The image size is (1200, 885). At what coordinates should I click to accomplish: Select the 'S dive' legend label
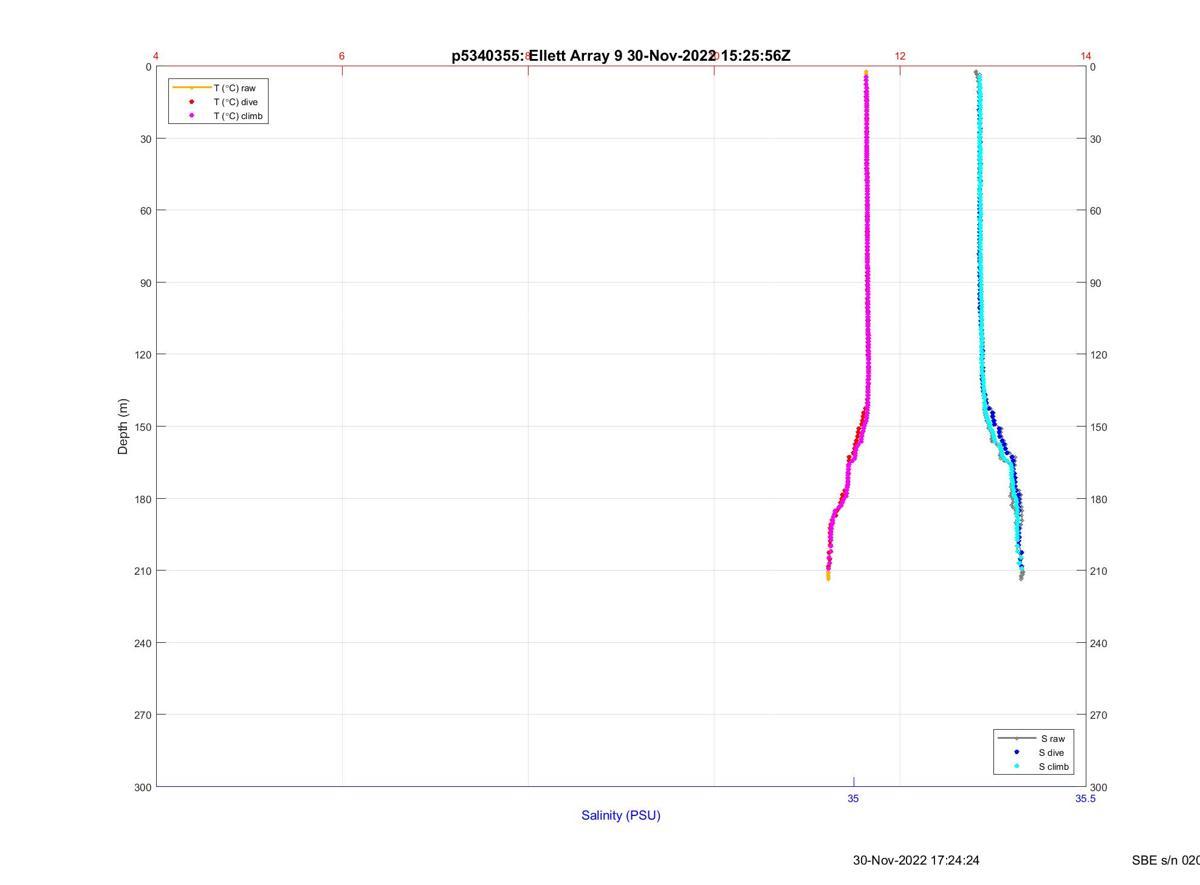1051,752
